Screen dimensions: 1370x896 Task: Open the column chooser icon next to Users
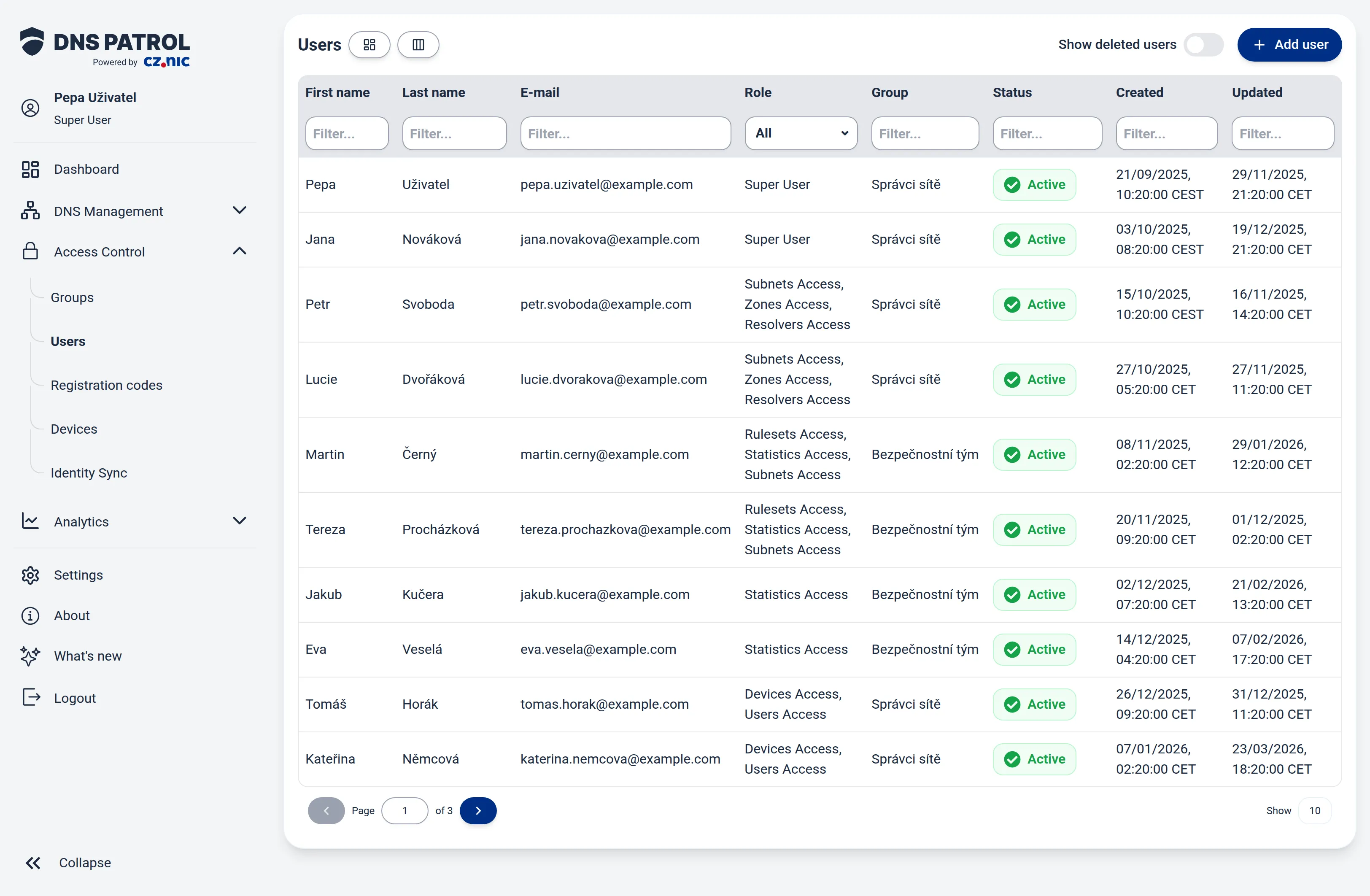click(418, 44)
